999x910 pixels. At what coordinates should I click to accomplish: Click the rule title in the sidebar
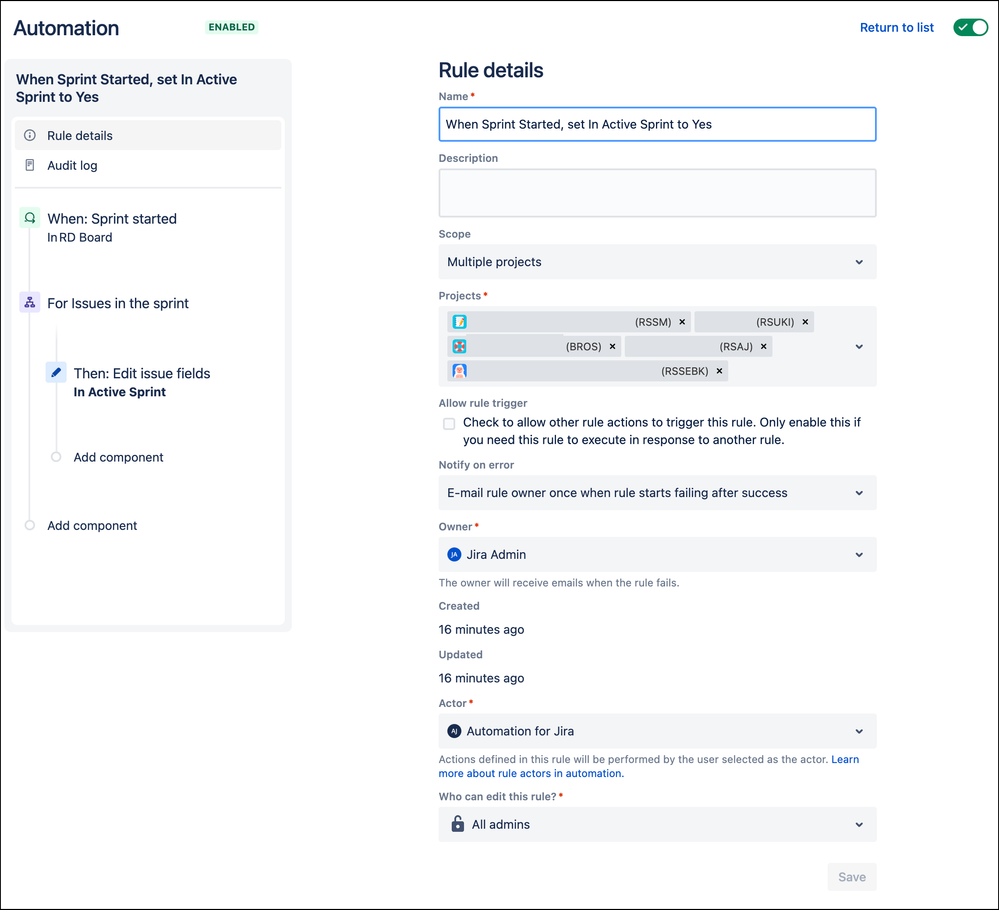tap(126, 88)
